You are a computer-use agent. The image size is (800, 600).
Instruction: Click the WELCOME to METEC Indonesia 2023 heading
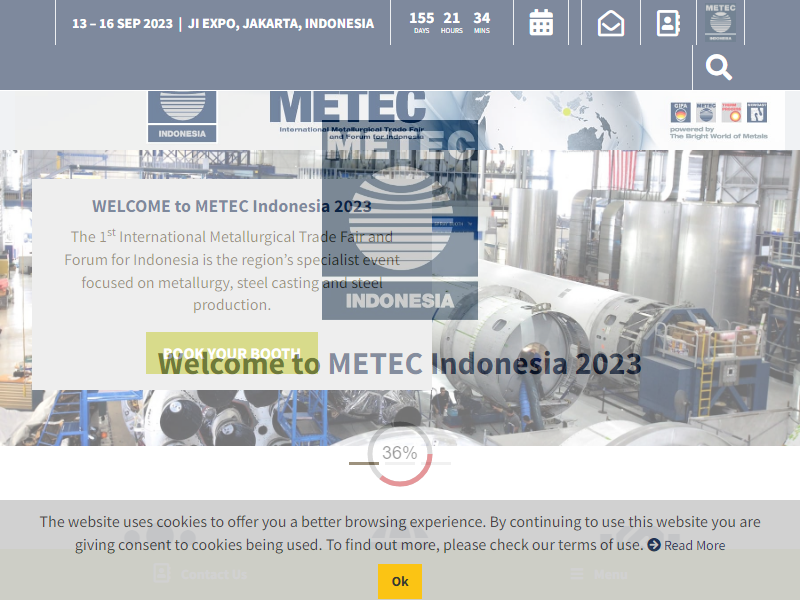232,206
